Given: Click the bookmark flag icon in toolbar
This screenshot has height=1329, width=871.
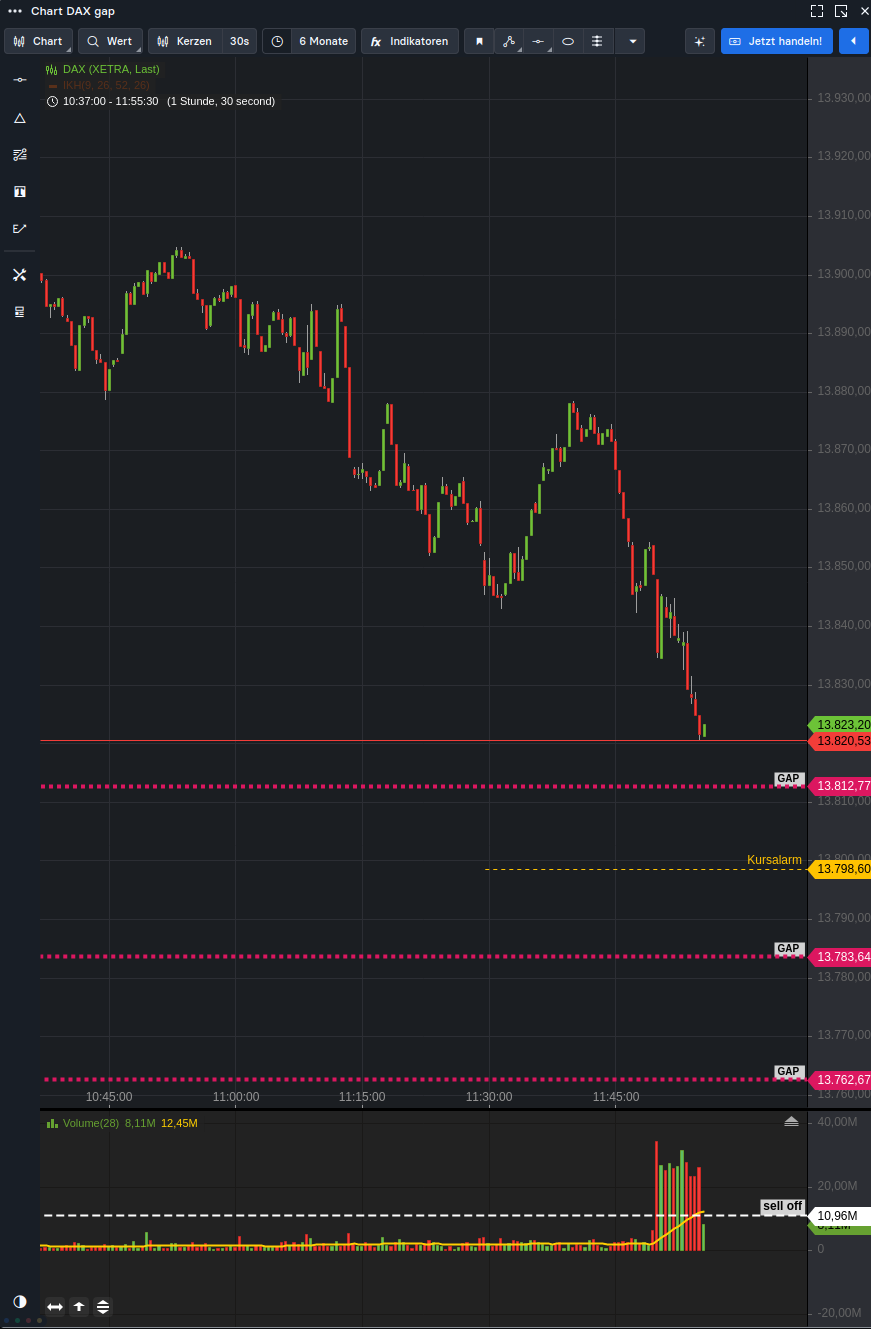Looking at the screenshot, I should (479, 41).
